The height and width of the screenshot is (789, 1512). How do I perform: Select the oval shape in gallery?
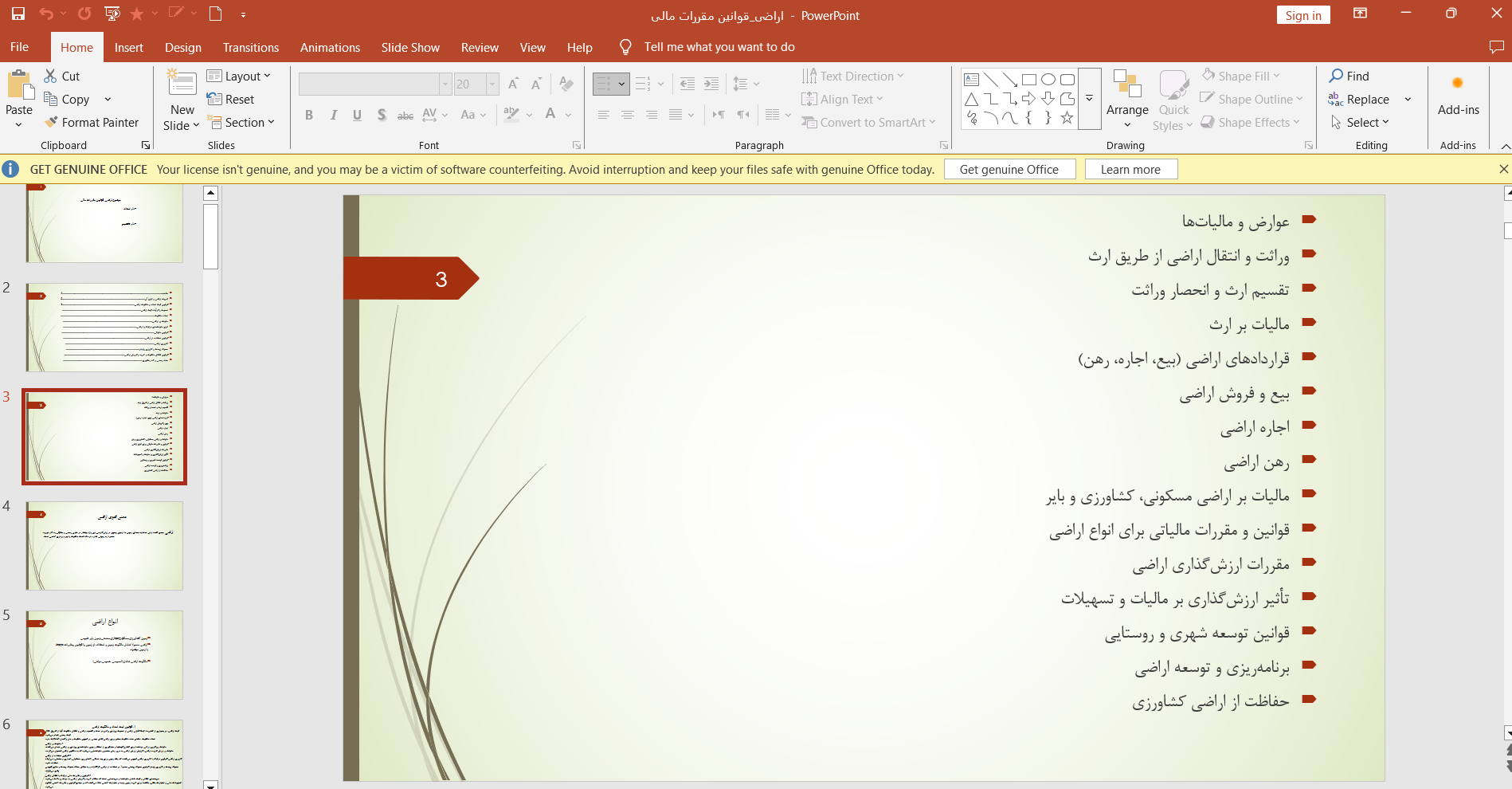1048,80
